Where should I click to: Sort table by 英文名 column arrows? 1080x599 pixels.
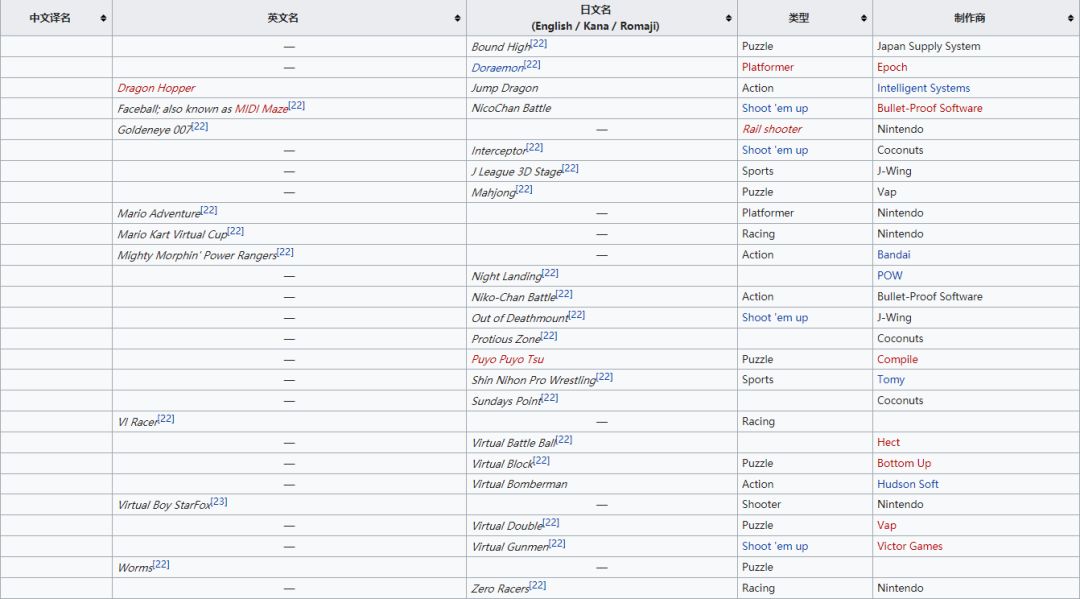[x=457, y=18]
